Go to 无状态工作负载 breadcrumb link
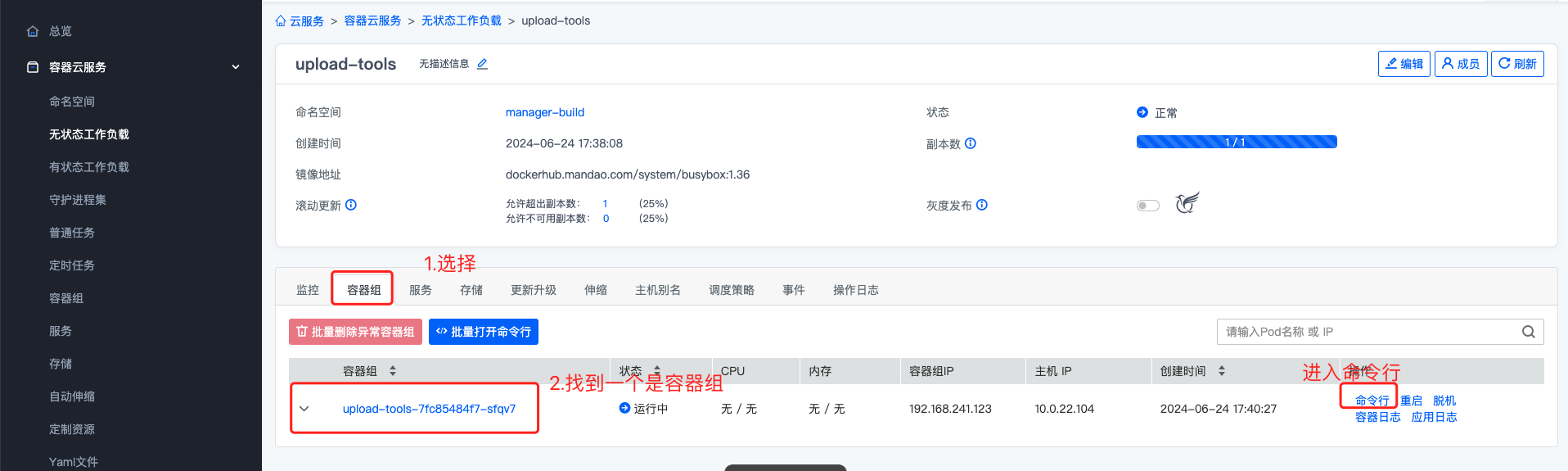 tap(462, 20)
